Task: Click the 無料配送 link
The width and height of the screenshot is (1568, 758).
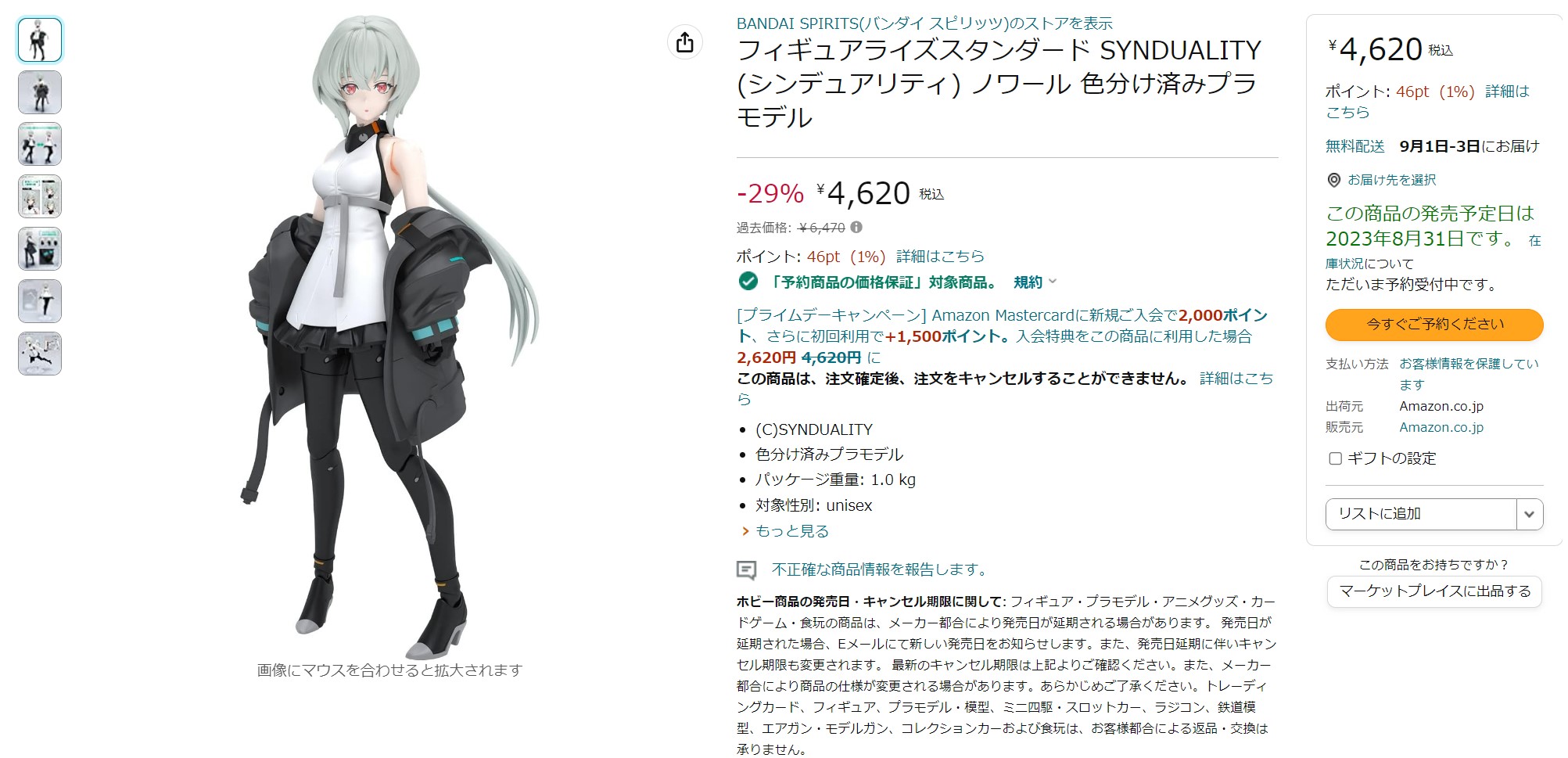Action: pyautogui.click(x=1355, y=146)
